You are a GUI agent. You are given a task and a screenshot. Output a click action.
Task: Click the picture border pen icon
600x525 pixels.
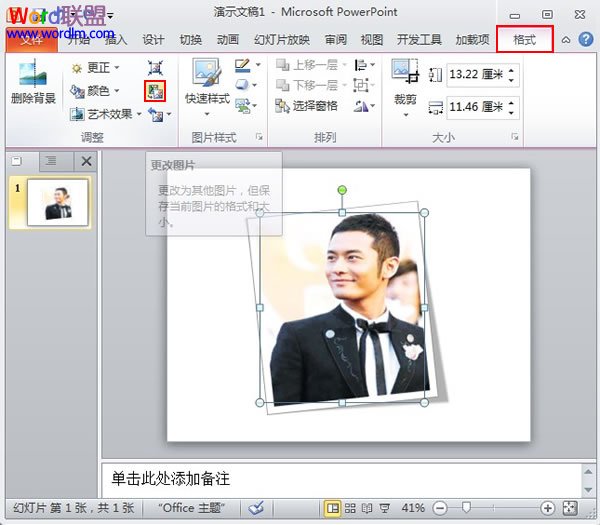(x=243, y=65)
